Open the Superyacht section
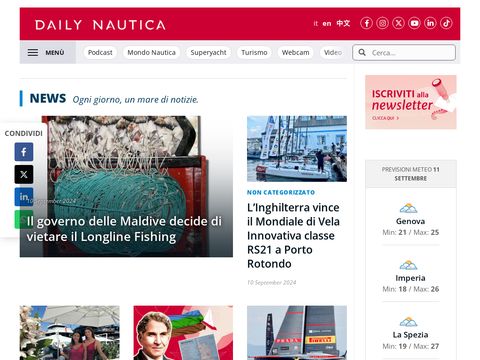 click(208, 52)
